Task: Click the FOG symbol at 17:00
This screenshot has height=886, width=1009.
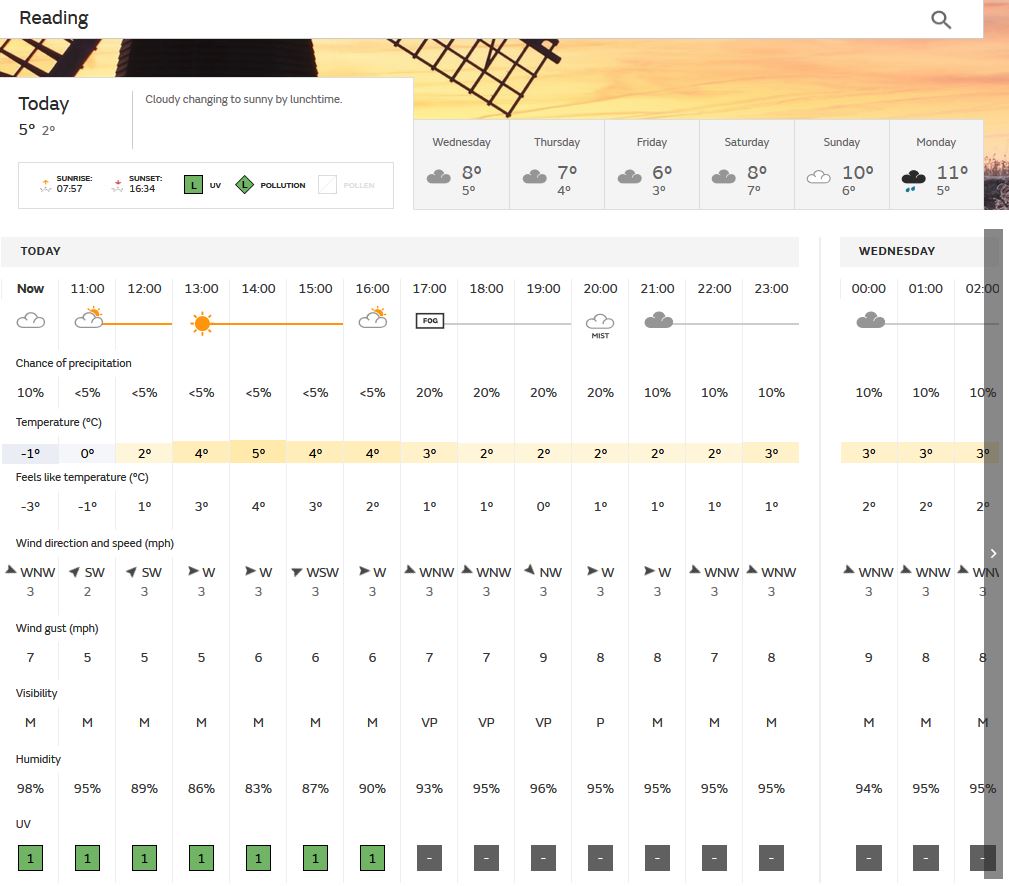Action: click(429, 321)
